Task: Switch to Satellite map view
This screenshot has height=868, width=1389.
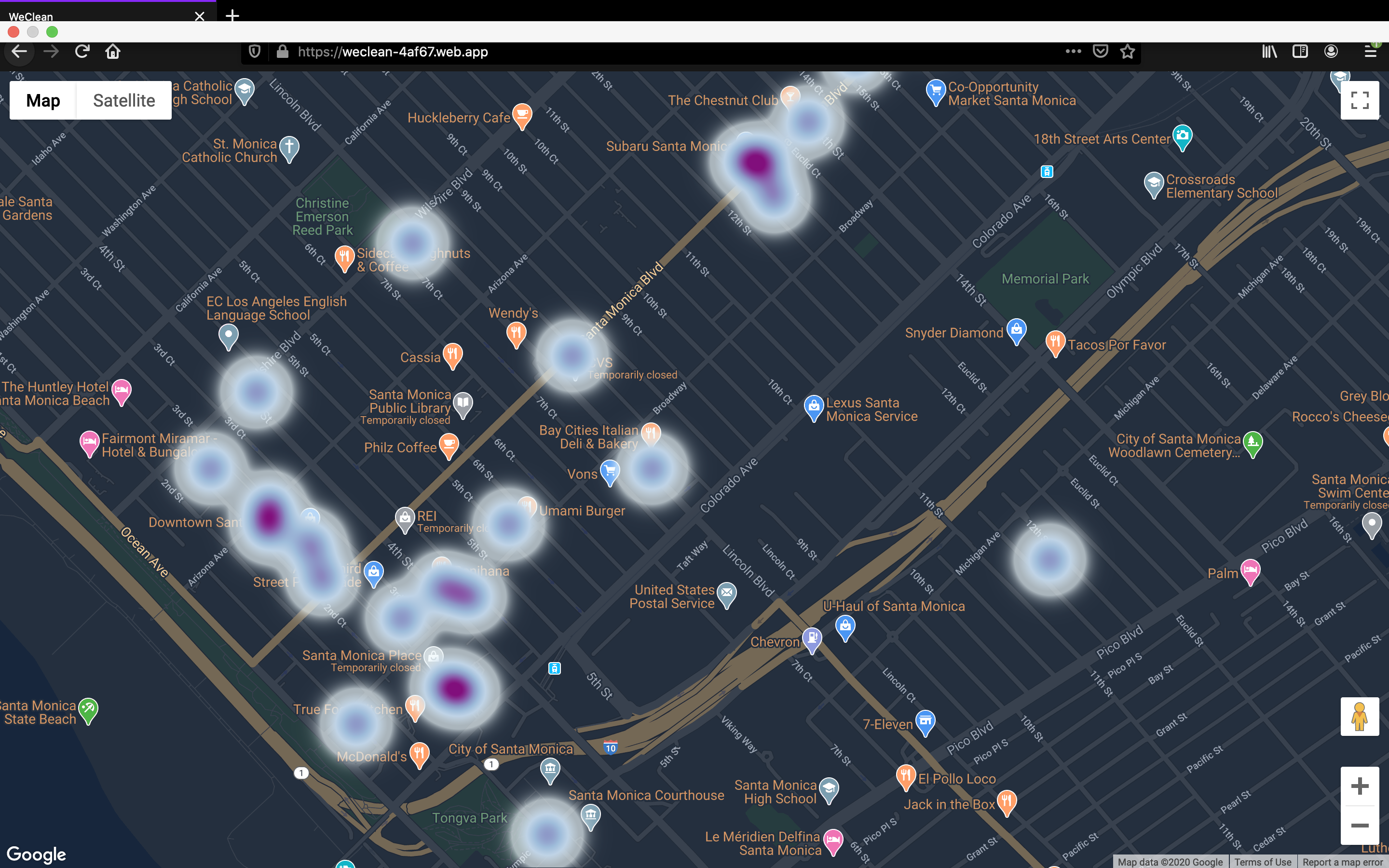Action: tap(123, 100)
